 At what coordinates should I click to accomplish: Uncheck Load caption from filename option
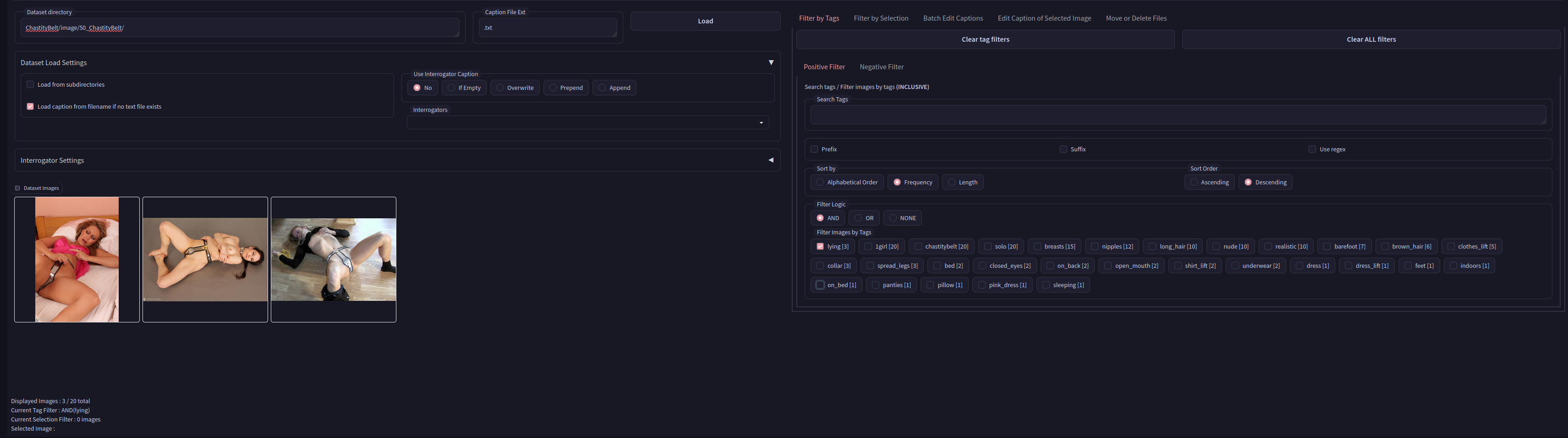(x=30, y=106)
